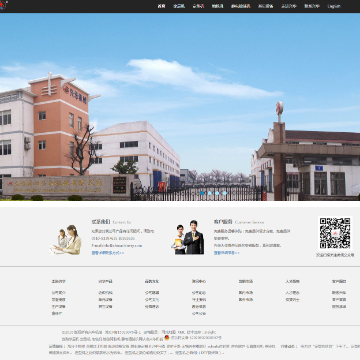Image resolution: width=360 pixels, height=360 pixels.
Task: Click the photo of two women at desk
Action: pos(65,240)
